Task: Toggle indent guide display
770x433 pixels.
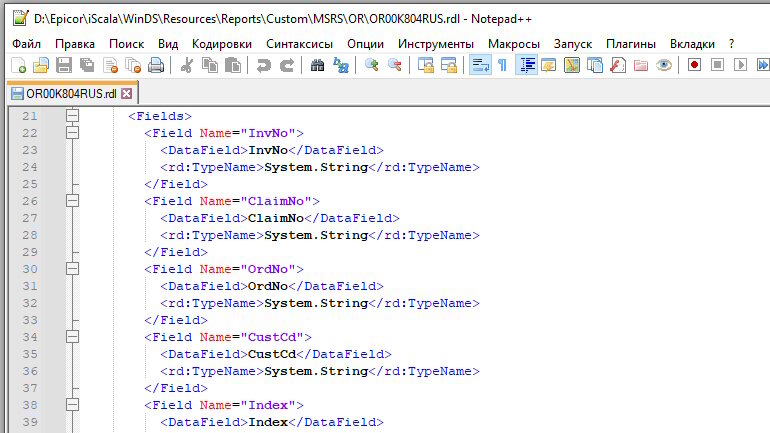Action: tap(526, 65)
